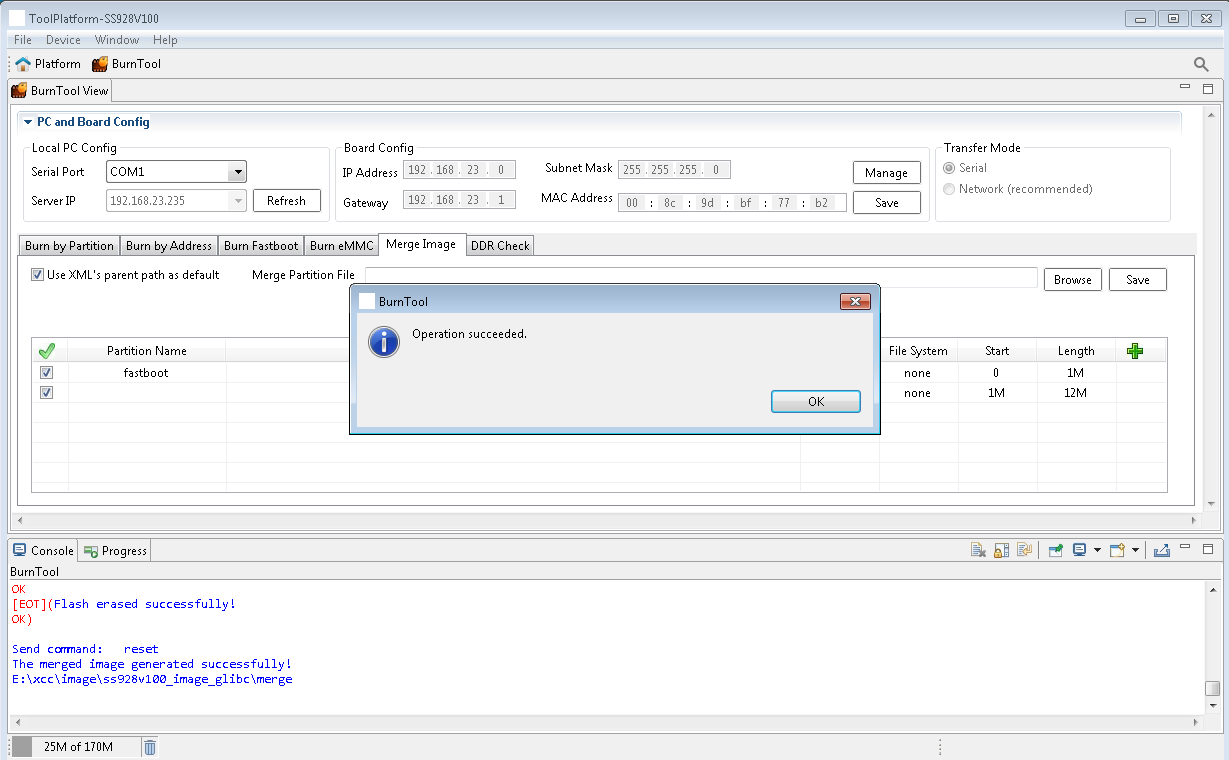Switch to the Burn eMMC tab
This screenshot has height=760, width=1229.
[x=341, y=246]
